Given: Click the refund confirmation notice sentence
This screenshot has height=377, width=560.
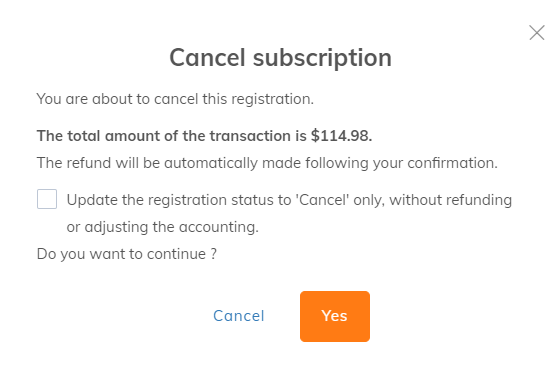Looking at the screenshot, I should [x=267, y=163].
